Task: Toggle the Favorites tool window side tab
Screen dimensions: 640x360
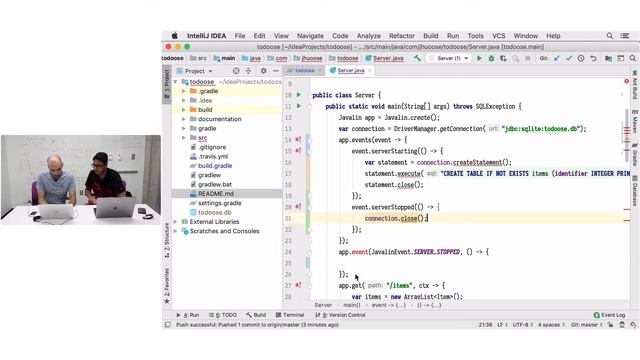Action: pyautogui.click(x=167, y=286)
